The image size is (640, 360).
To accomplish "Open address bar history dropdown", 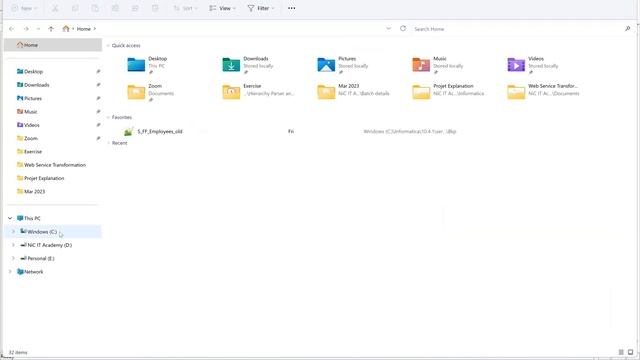I will click(x=388, y=29).
